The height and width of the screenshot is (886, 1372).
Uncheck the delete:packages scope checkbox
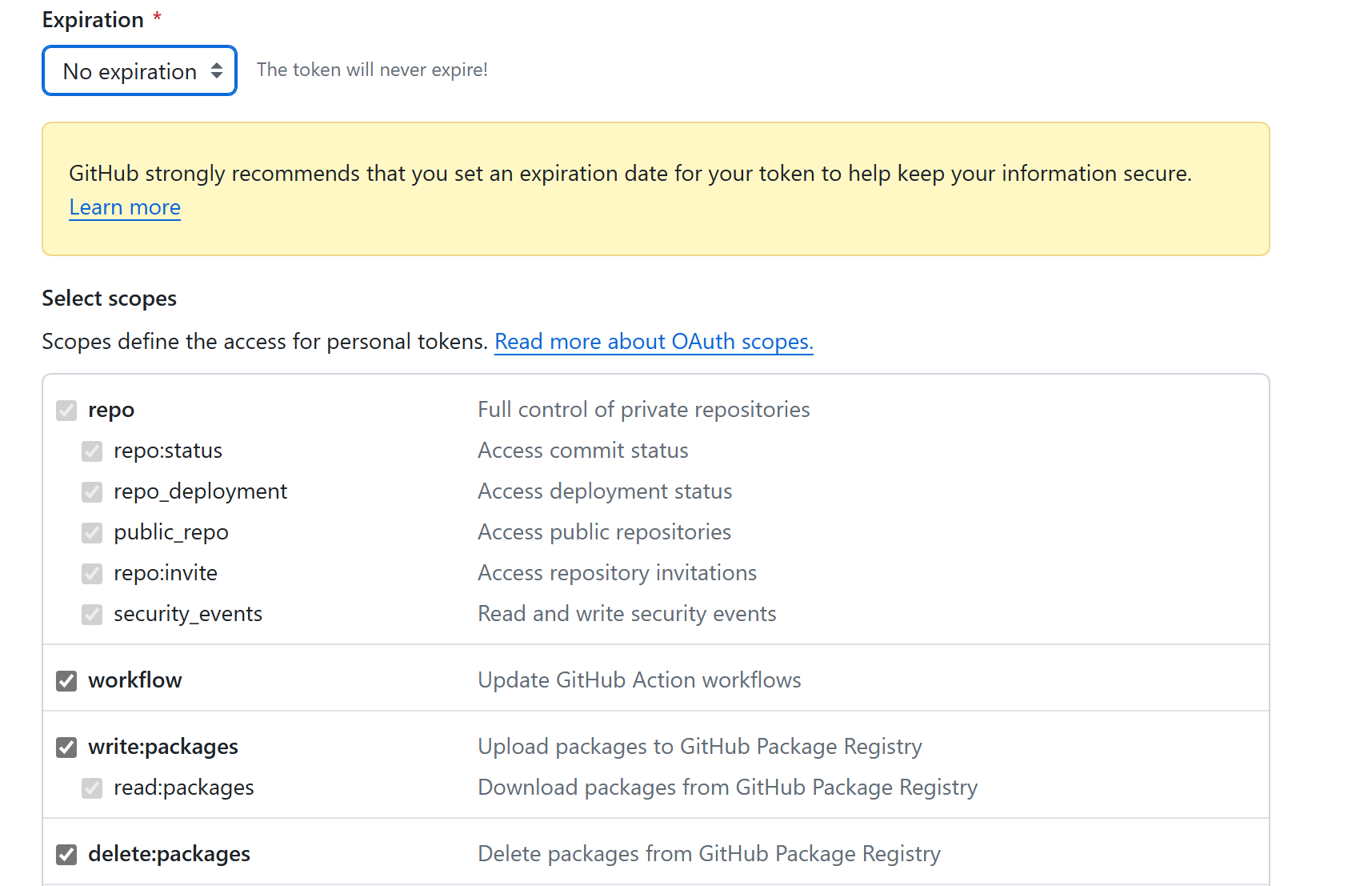tap(66, 855)
